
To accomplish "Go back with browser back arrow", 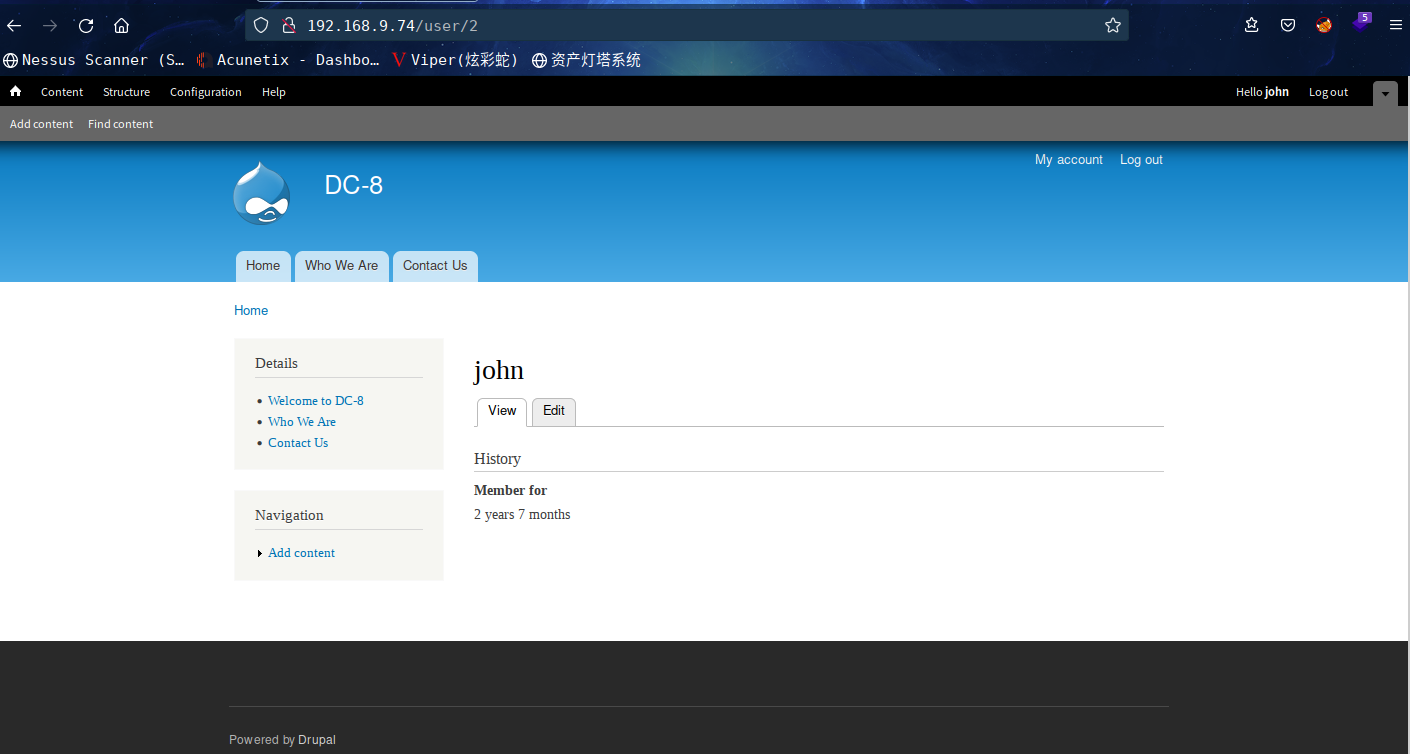I will click(x=14, y=26).
